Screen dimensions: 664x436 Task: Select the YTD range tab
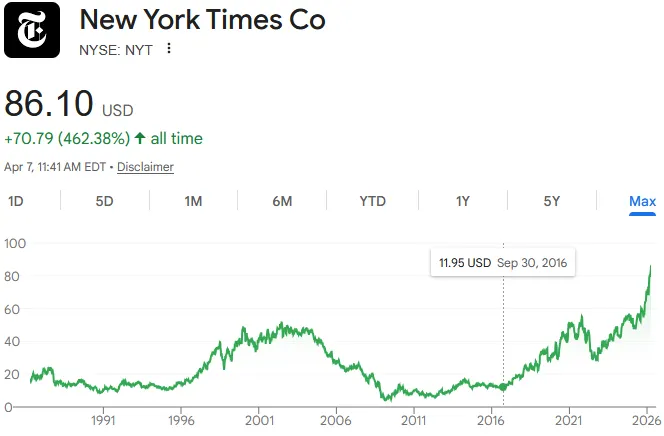point(372,201)
